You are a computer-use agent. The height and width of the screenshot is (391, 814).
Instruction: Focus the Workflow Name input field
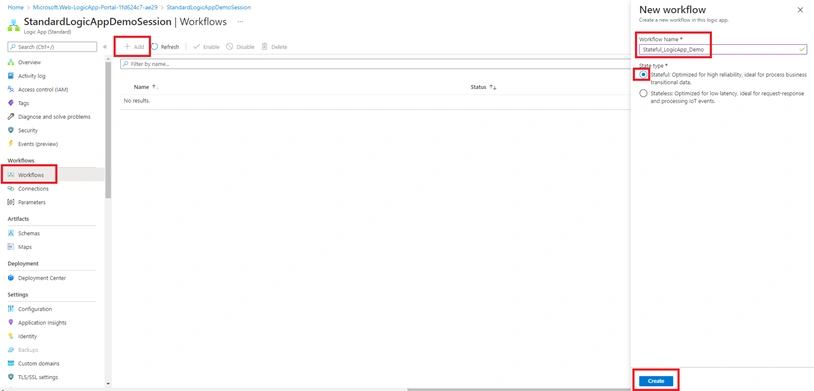click(x=723, y=49)
